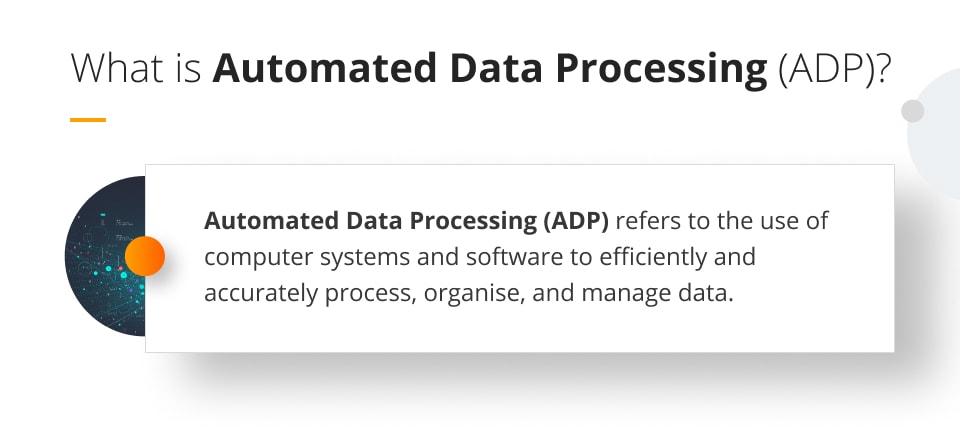The image size is (960, 445).
Task: Click "(ADP)?" at the end of the heading
Action: point(832,70)
